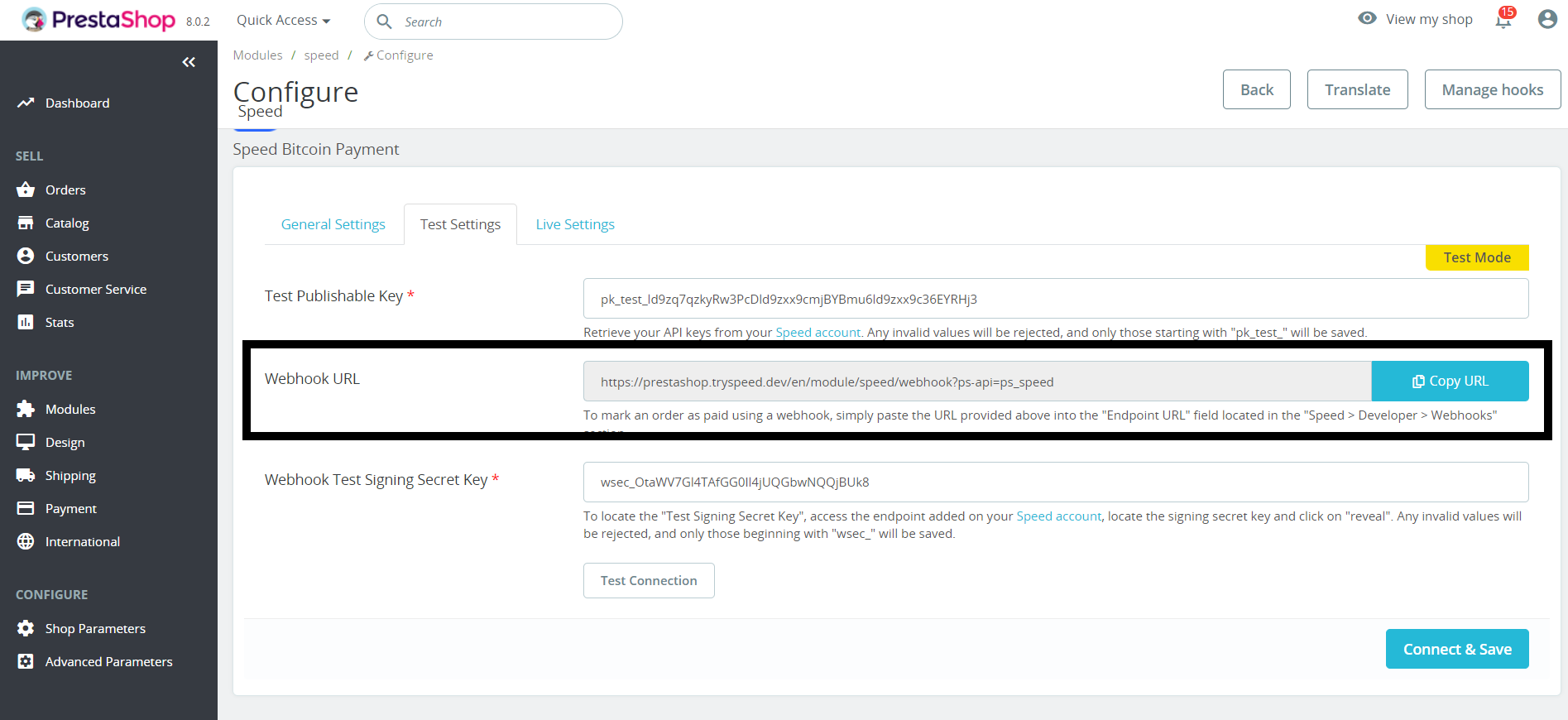Click the Translate button
The width and height of the screenshot is (1568, 720).
[1357, 89]
